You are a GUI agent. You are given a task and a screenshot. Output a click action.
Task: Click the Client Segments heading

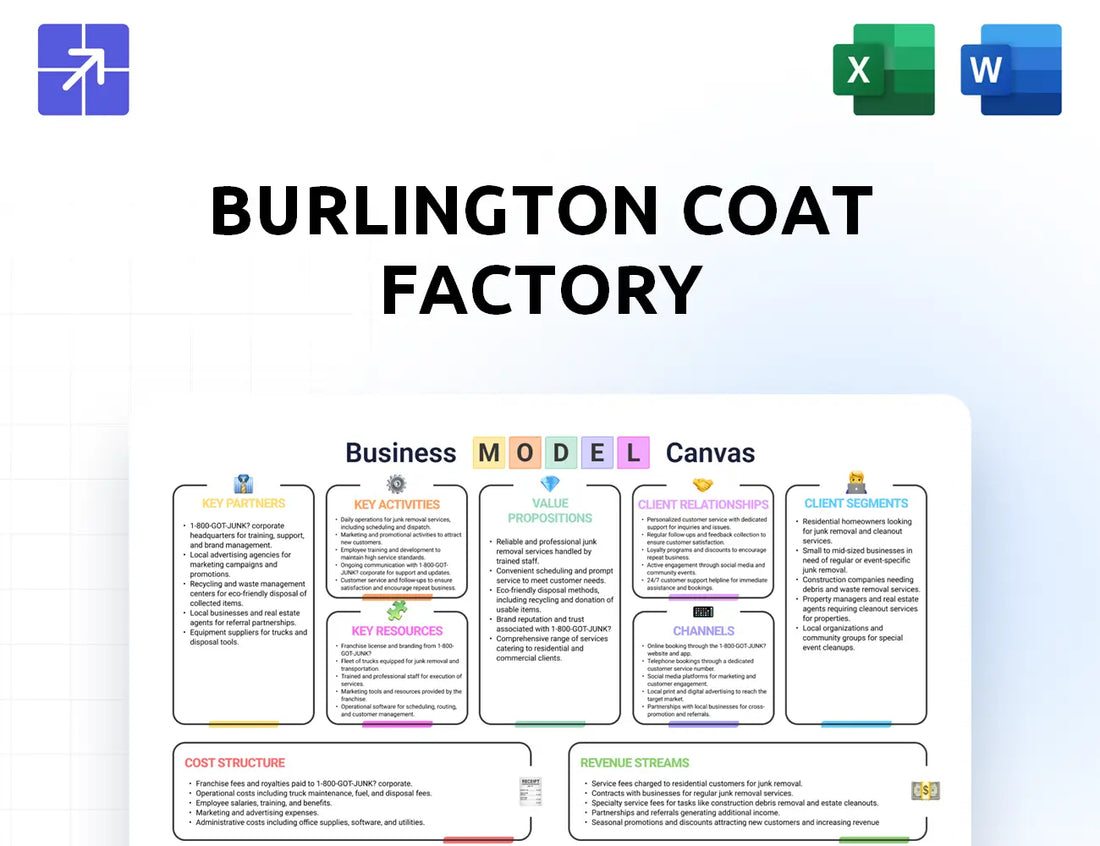[x=856, y=504]
